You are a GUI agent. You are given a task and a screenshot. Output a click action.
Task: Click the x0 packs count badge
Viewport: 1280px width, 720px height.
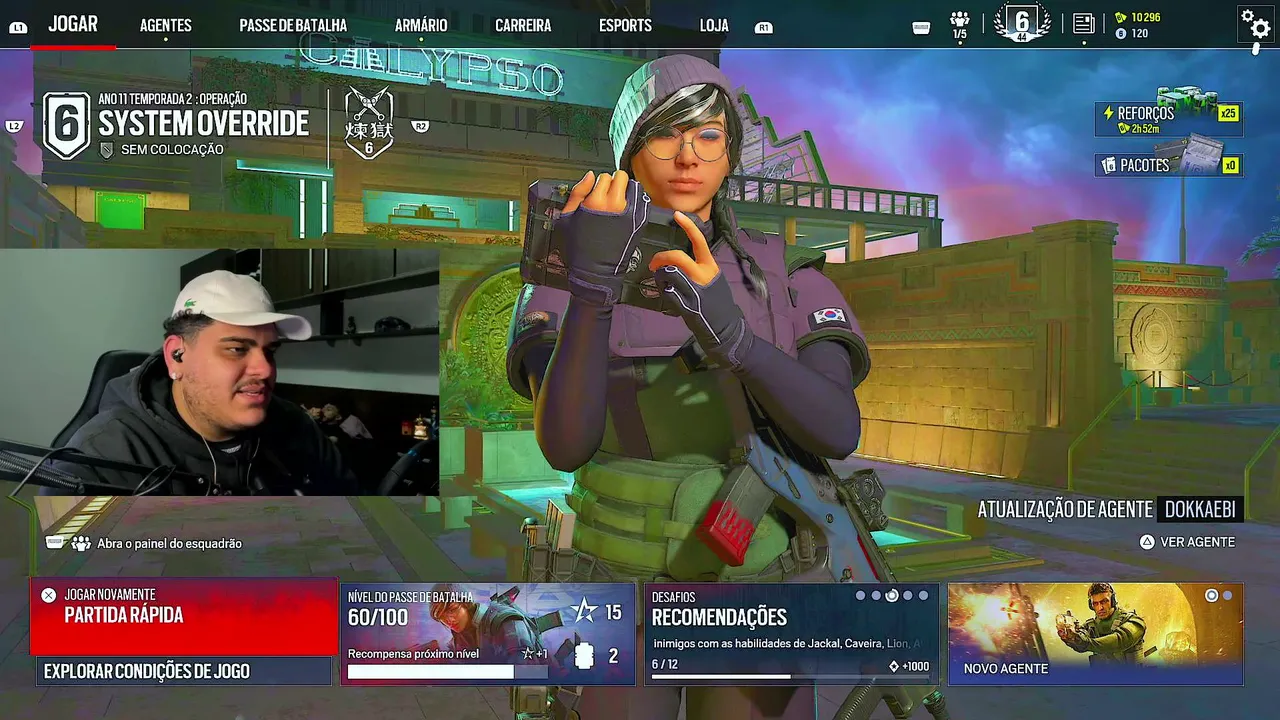pos(1230,165)
